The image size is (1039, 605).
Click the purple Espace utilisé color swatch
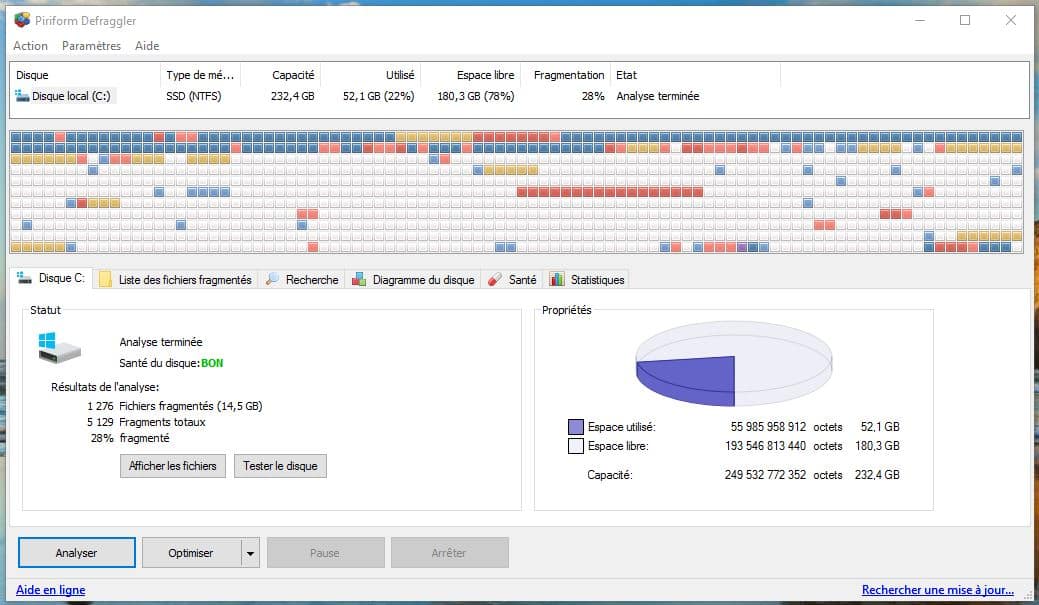(575, 427)
